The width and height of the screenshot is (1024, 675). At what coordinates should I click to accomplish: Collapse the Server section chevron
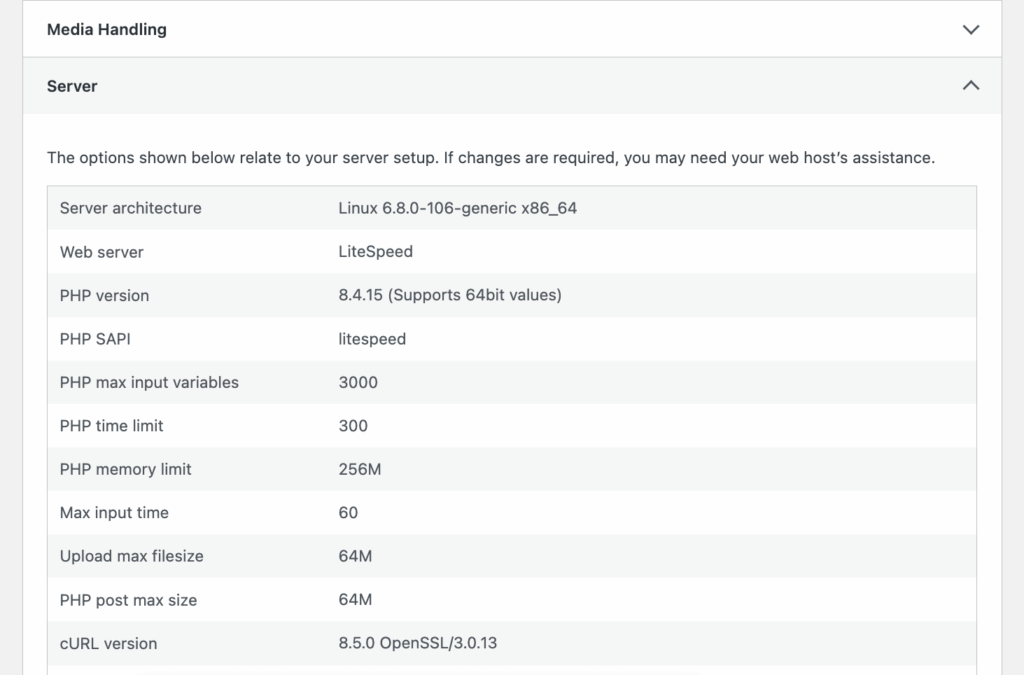coord(970,86)
